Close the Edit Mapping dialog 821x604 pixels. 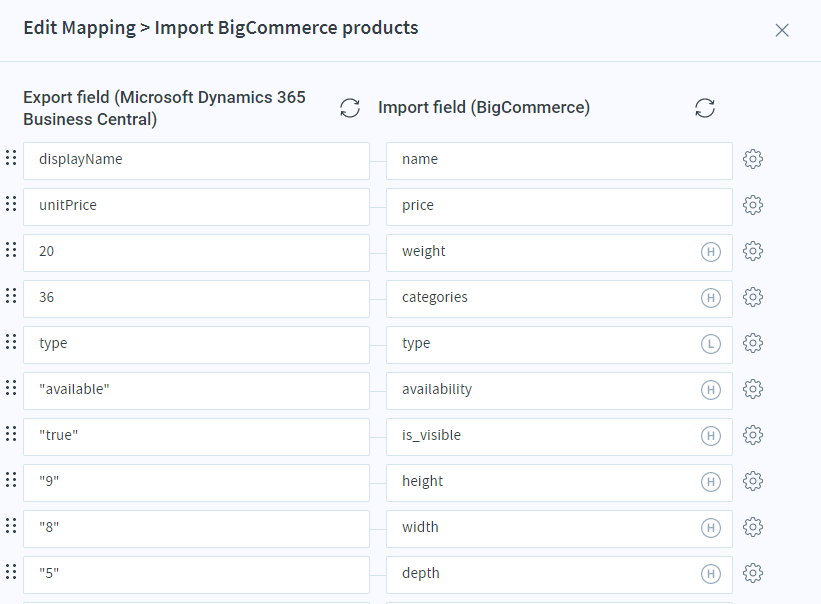(x=782, y=30)
